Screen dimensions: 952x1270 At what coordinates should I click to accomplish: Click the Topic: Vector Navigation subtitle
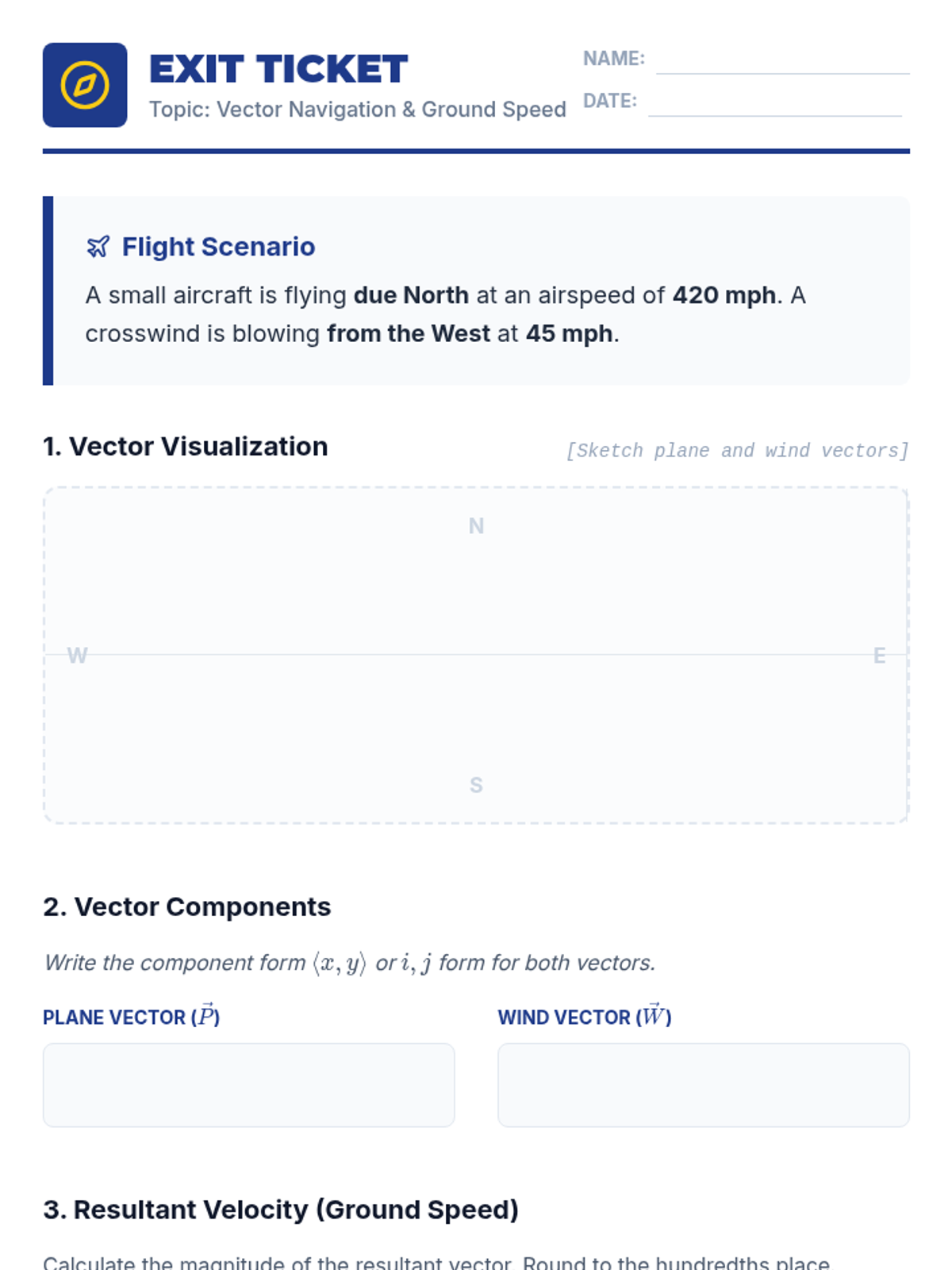357,110
